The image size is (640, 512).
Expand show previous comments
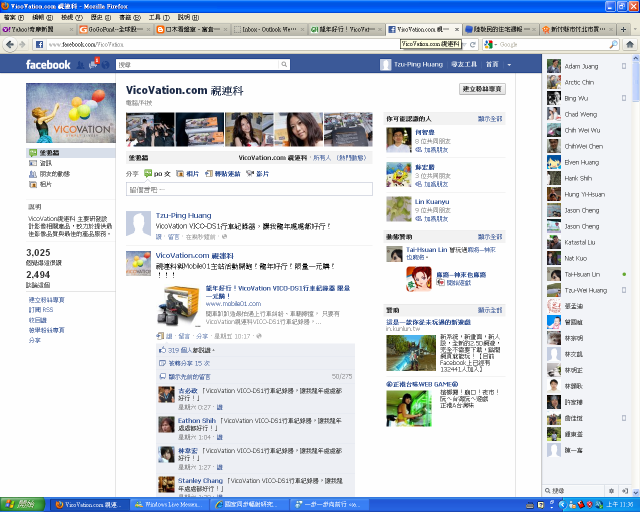pos(189,376)
